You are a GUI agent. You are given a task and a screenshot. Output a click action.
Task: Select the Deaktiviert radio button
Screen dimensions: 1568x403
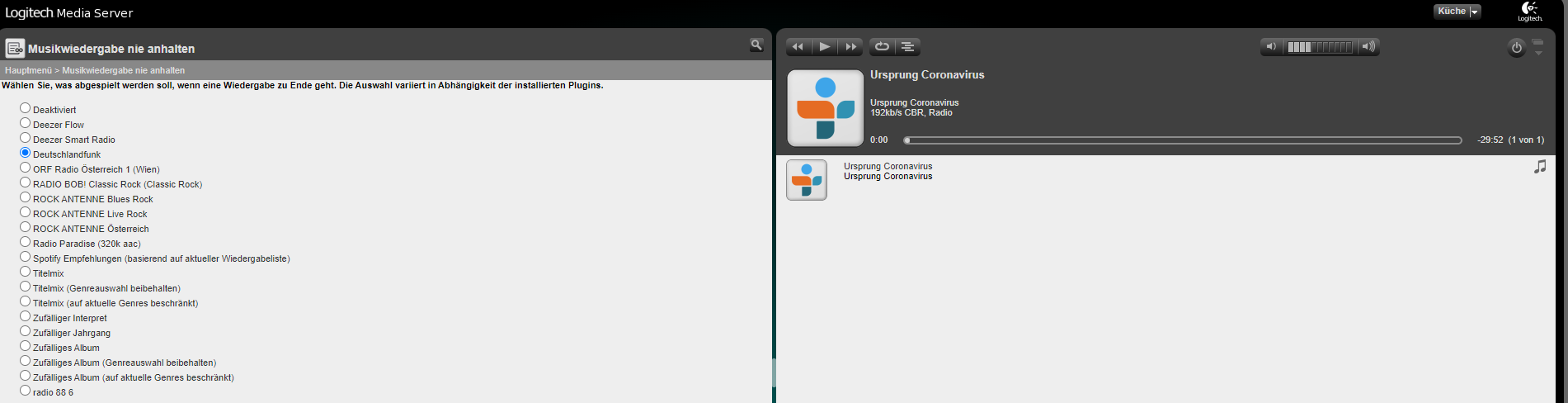pyautogui.click(x=26, y=108)
